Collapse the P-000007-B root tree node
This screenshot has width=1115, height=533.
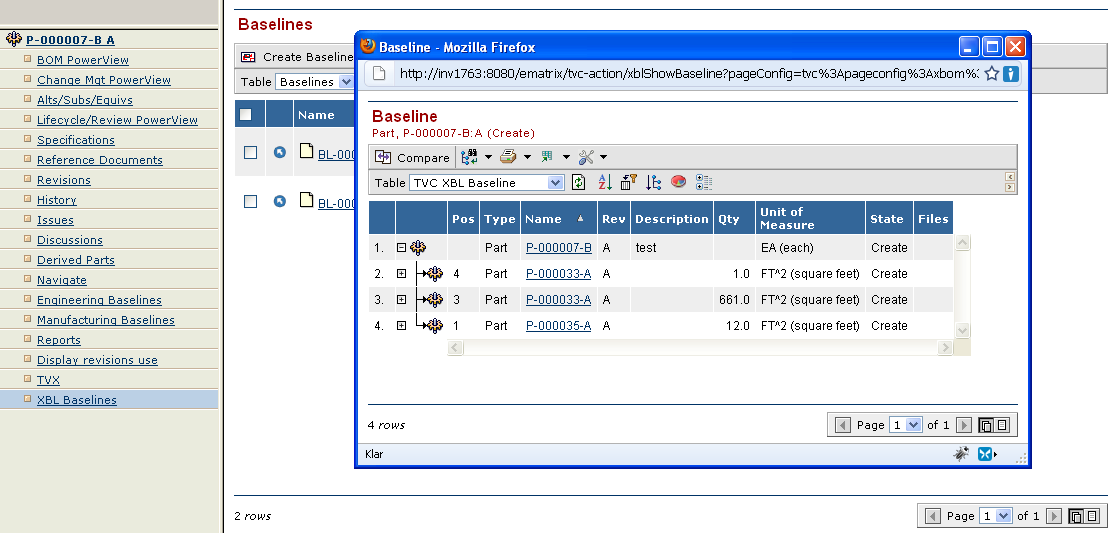pos(401,248)
